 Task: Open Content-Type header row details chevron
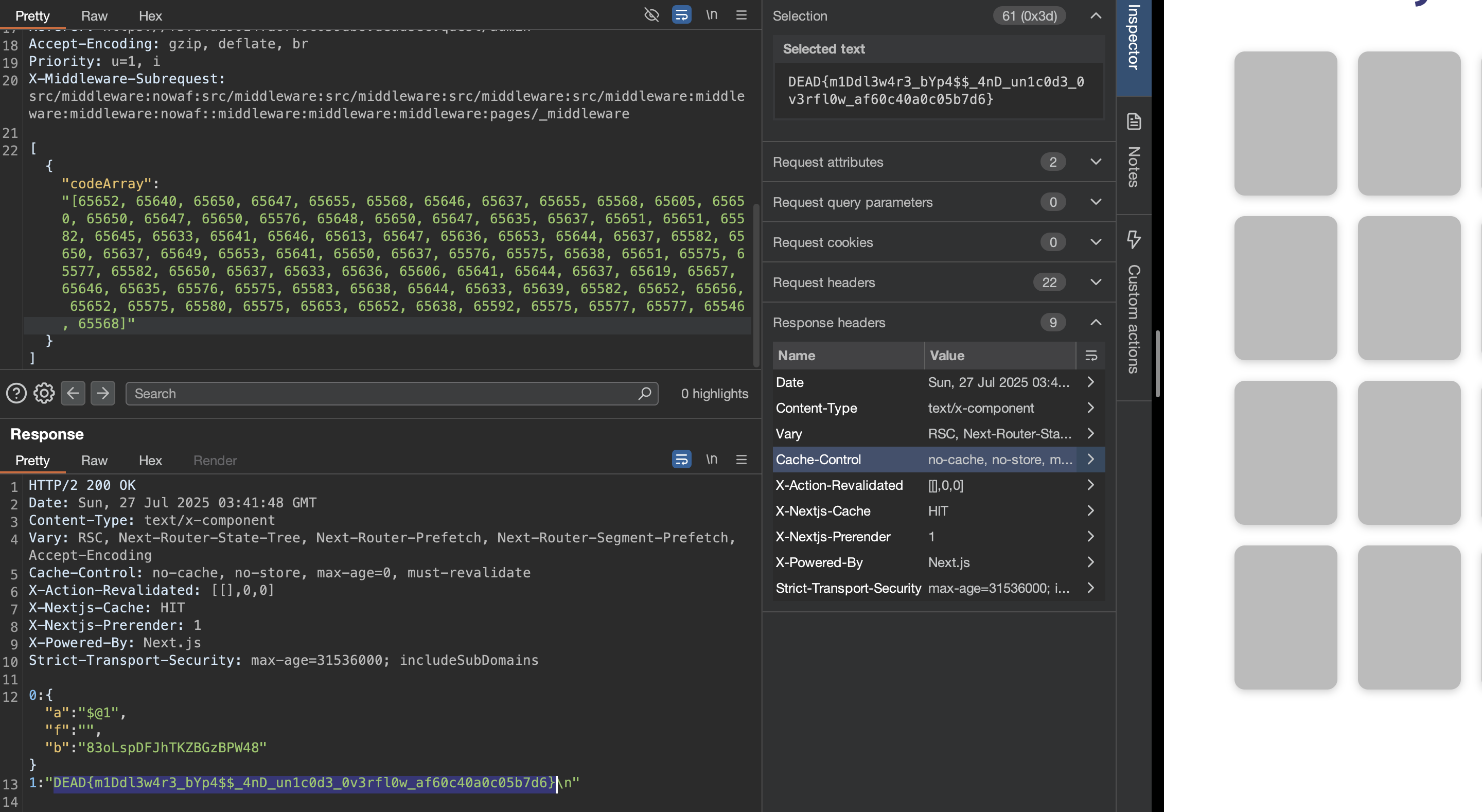point(1091,408)
